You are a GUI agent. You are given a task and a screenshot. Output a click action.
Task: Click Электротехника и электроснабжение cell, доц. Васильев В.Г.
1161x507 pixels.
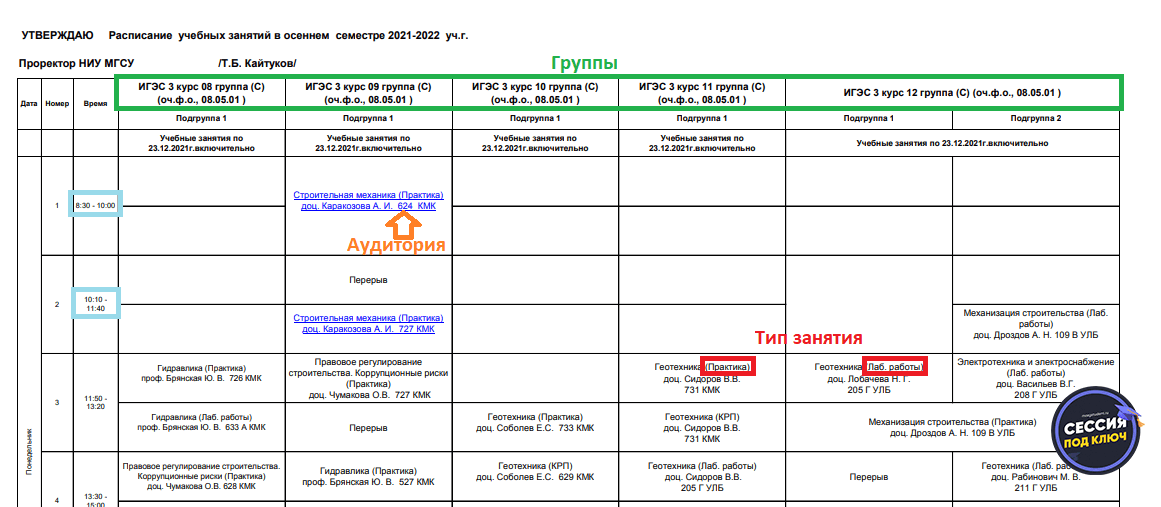pos(1036,378)
